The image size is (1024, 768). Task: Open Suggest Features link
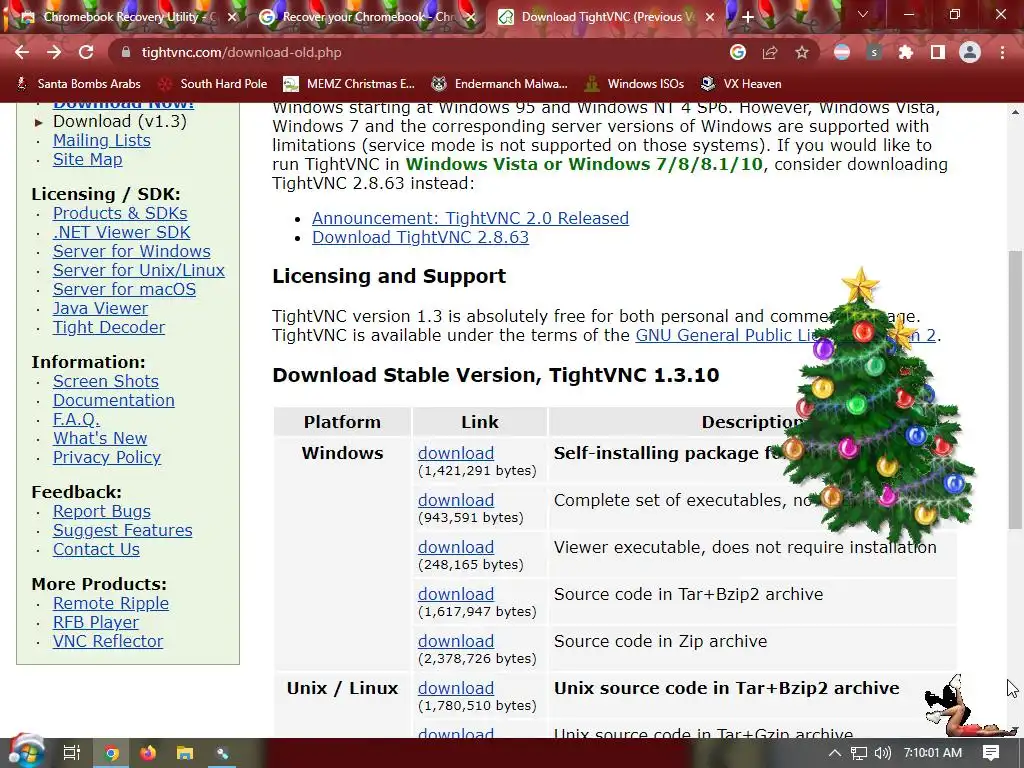(x=122, y=530)
